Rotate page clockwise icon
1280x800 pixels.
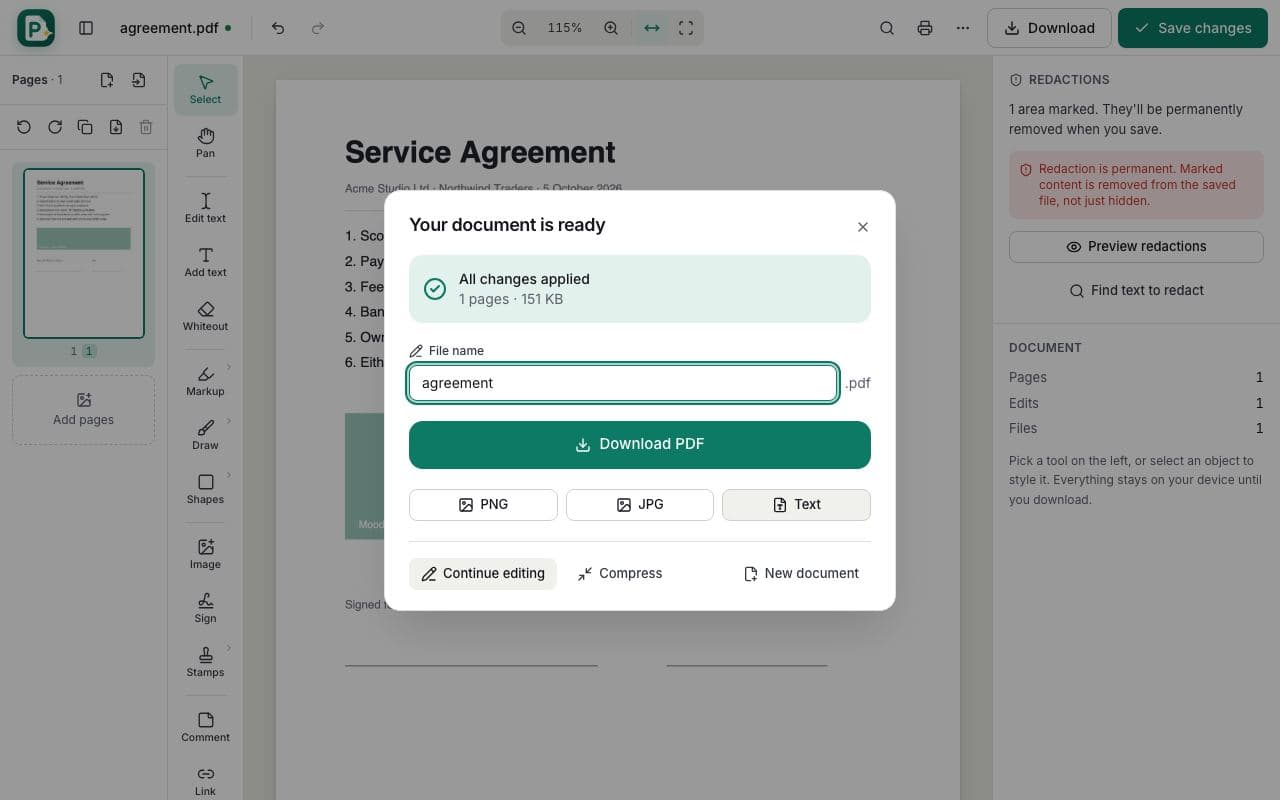55,127
